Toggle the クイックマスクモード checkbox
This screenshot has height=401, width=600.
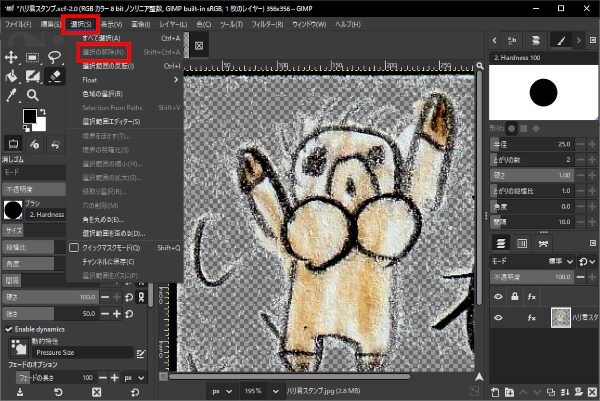[x=74, y=248]
